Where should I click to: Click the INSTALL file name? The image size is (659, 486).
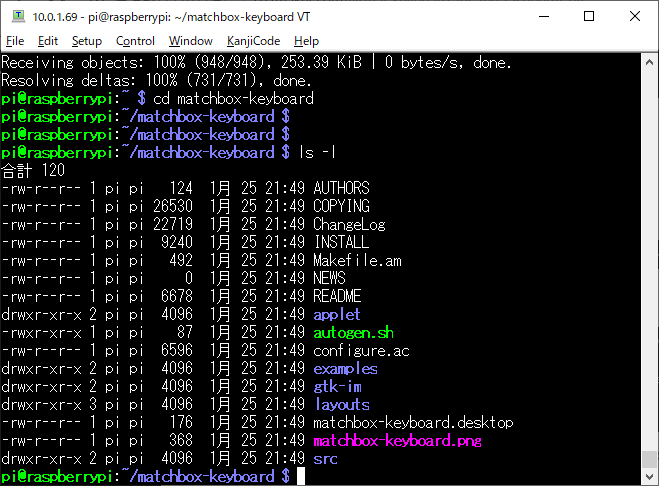pyautogui.click(x=341, y=242)
